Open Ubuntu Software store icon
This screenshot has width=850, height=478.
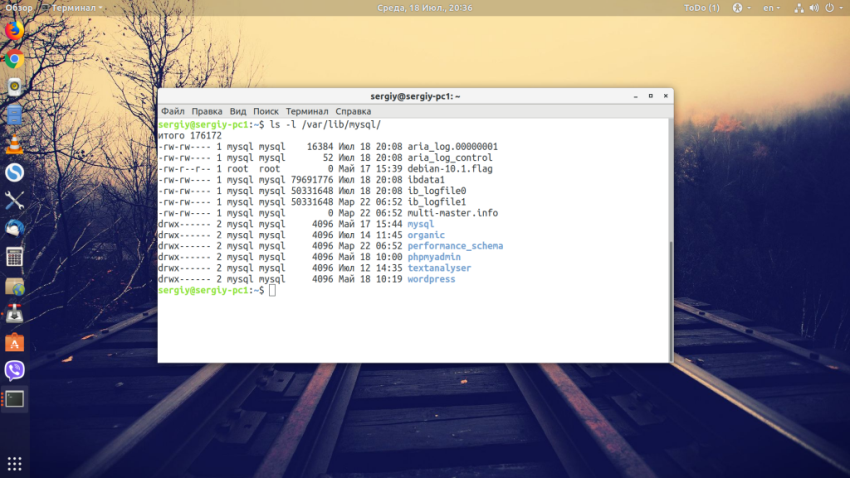14,343
